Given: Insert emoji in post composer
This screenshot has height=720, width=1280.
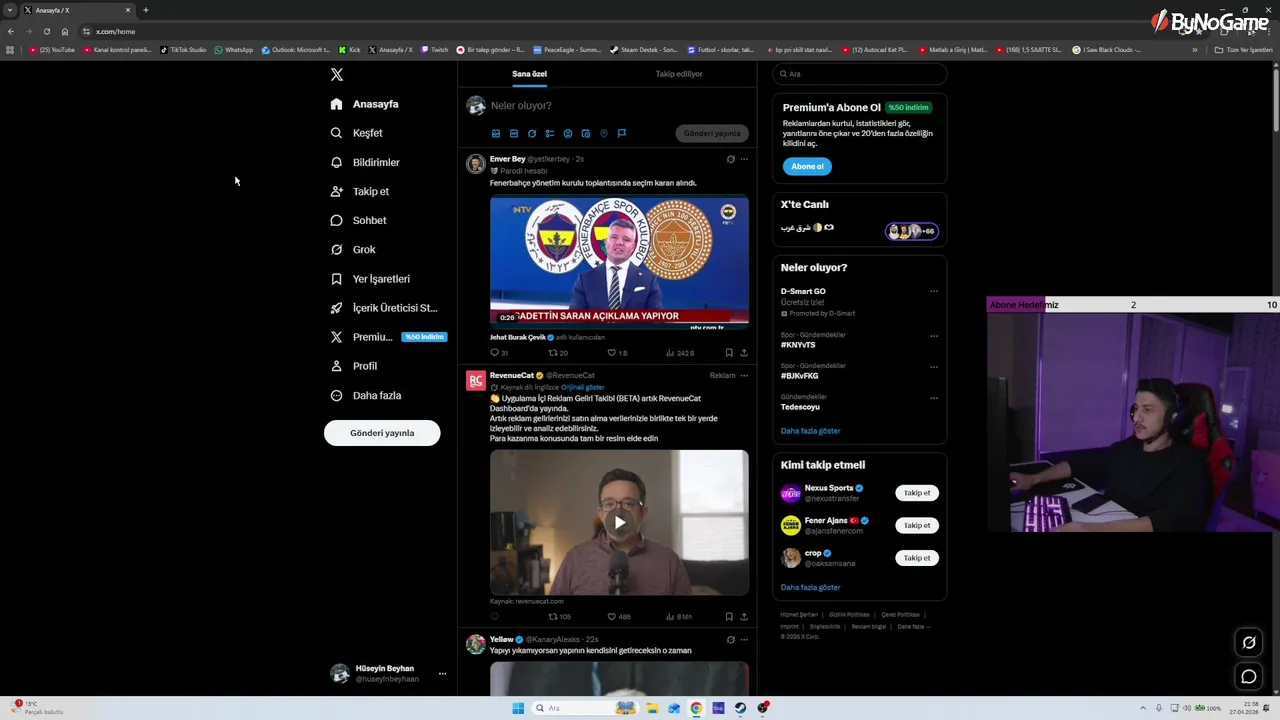Looking at the screenshot, I should coord(568,133).
